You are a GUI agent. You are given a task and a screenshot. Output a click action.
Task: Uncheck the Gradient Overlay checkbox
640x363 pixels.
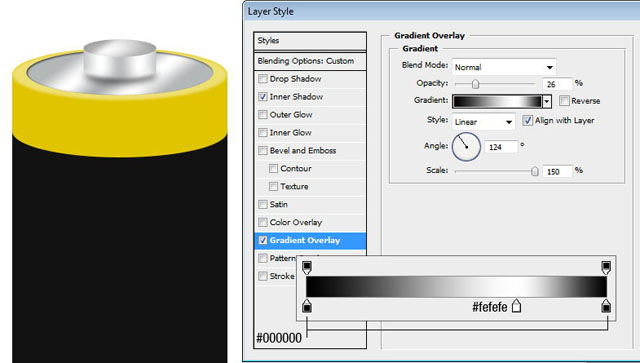point(263,241)
